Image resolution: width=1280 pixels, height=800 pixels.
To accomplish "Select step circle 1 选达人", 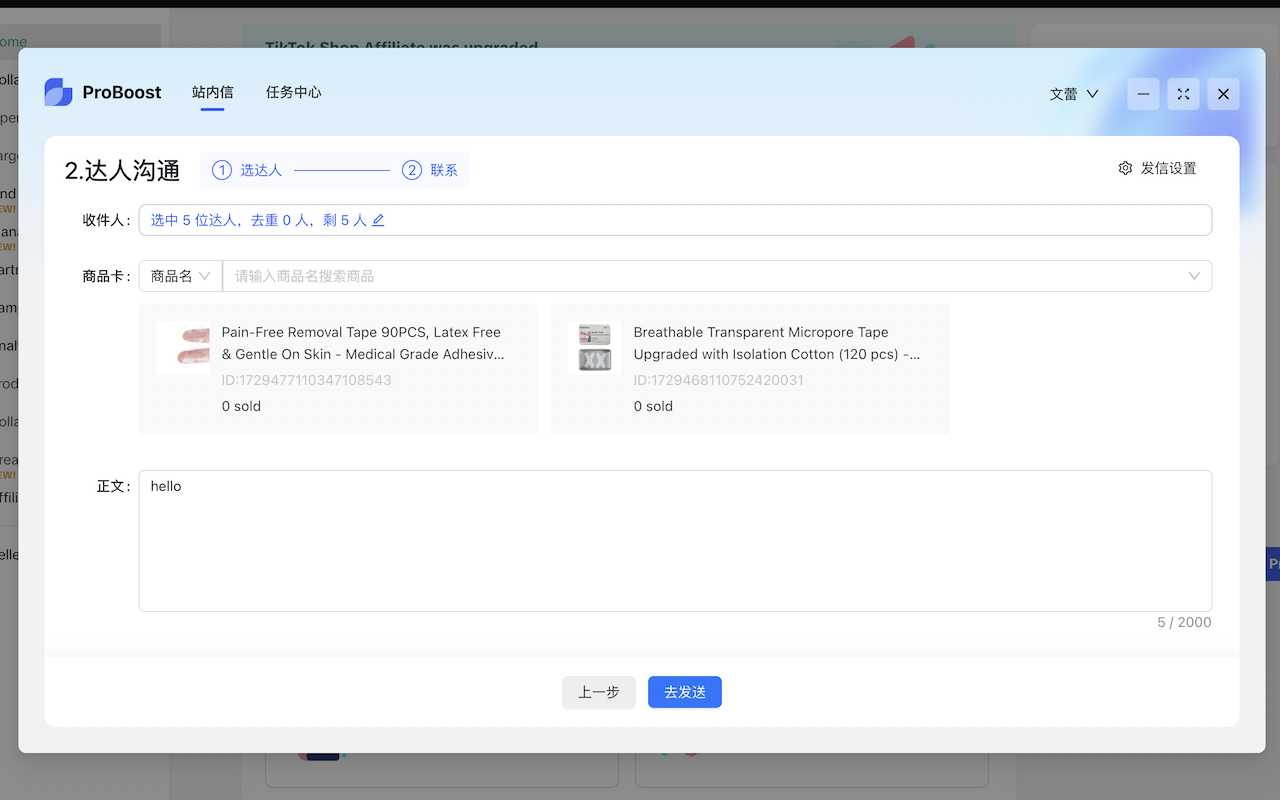I will (x=222, y=170).
